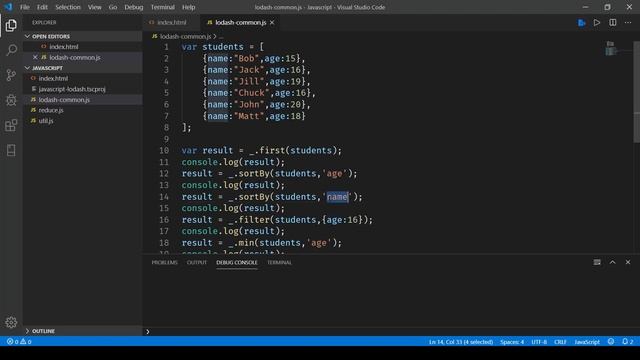The width and height of the screenshot is (640, 360).
Task: Switch to the Terminal panel tab
Action: 279,262
